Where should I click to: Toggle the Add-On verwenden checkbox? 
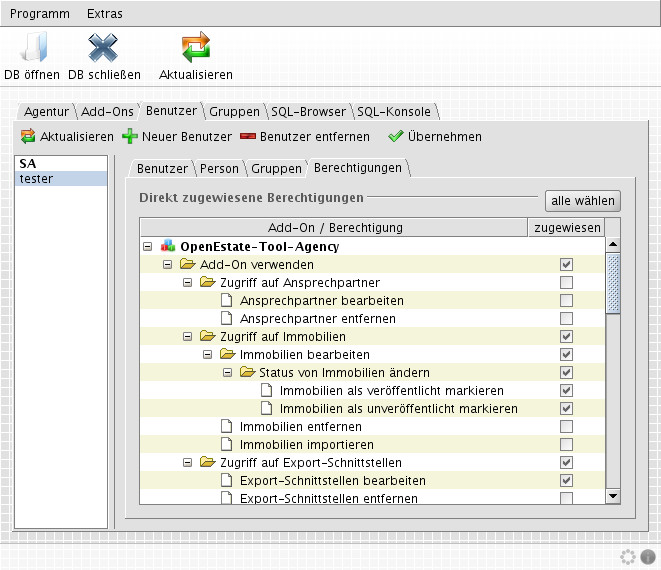pos(566,265)
